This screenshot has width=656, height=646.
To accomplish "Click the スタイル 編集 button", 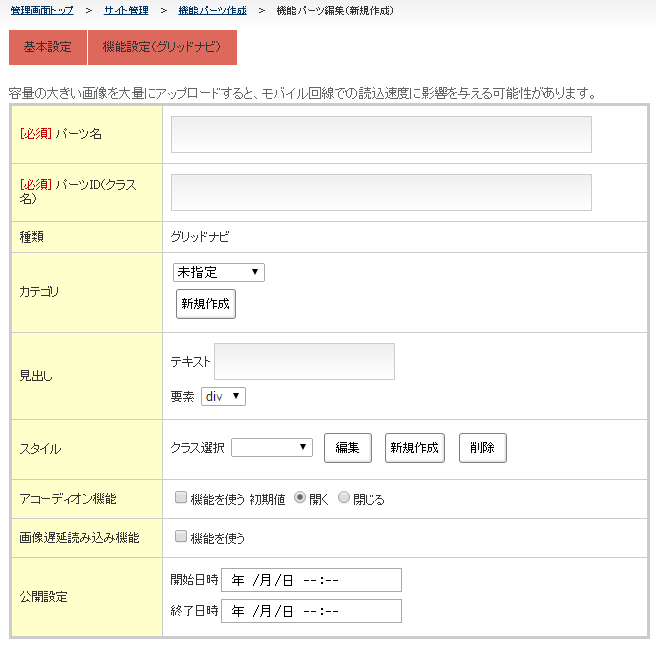I will pos(348,448).
